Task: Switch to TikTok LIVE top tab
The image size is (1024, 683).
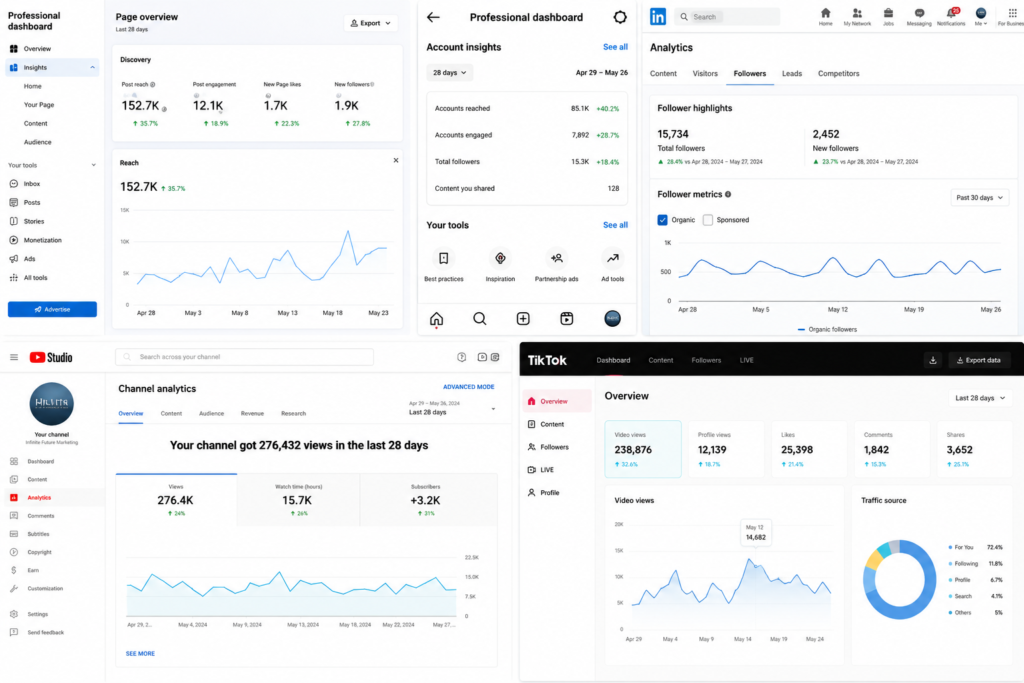Action: 746,360
